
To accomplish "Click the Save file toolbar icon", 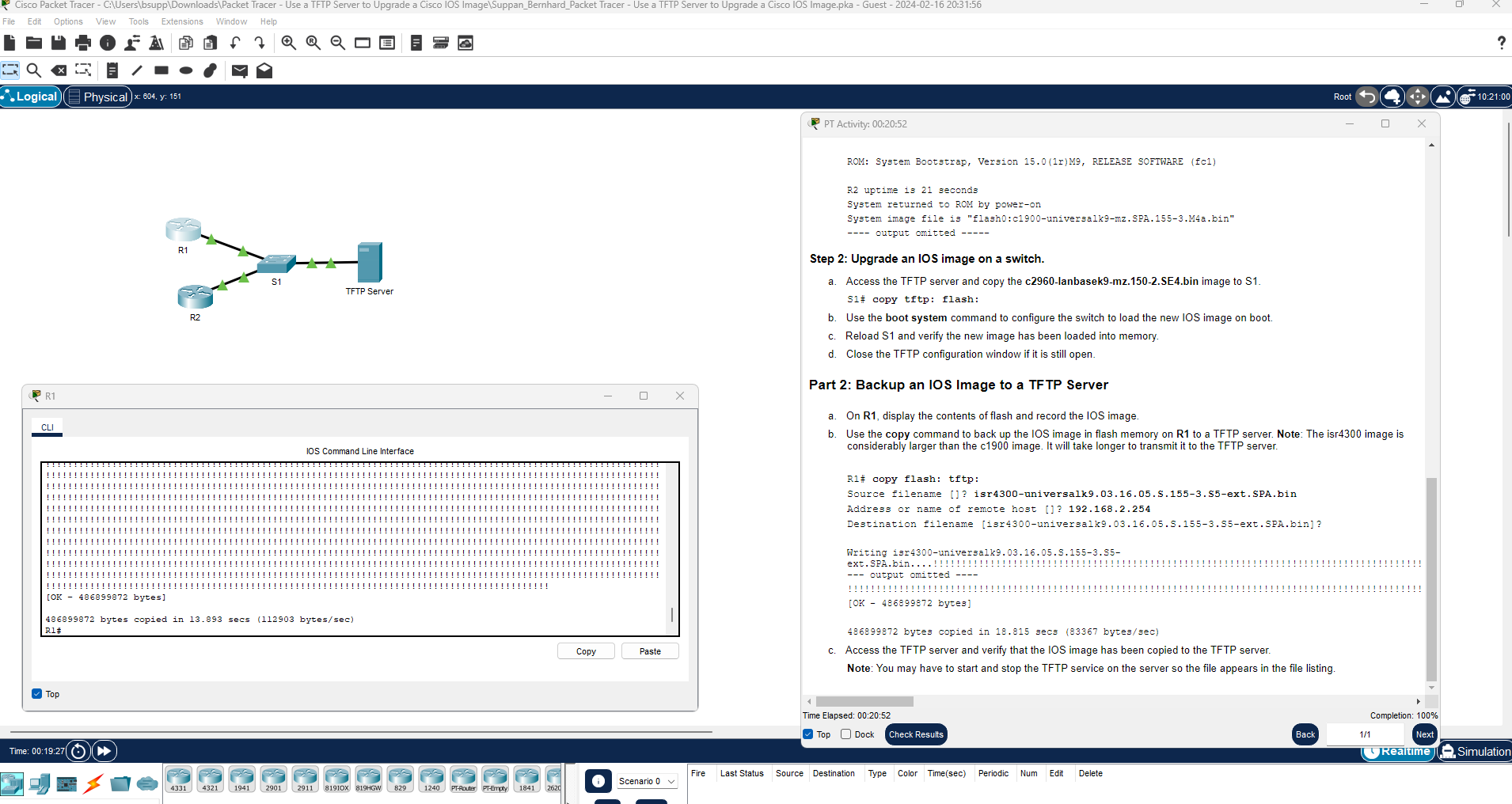I will point(59,43).
